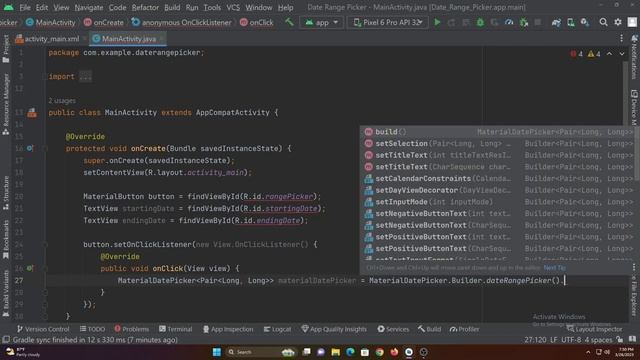Open the TODO tool window
Image resolution: width=640 pixels, height=360 pixels.
92,329
